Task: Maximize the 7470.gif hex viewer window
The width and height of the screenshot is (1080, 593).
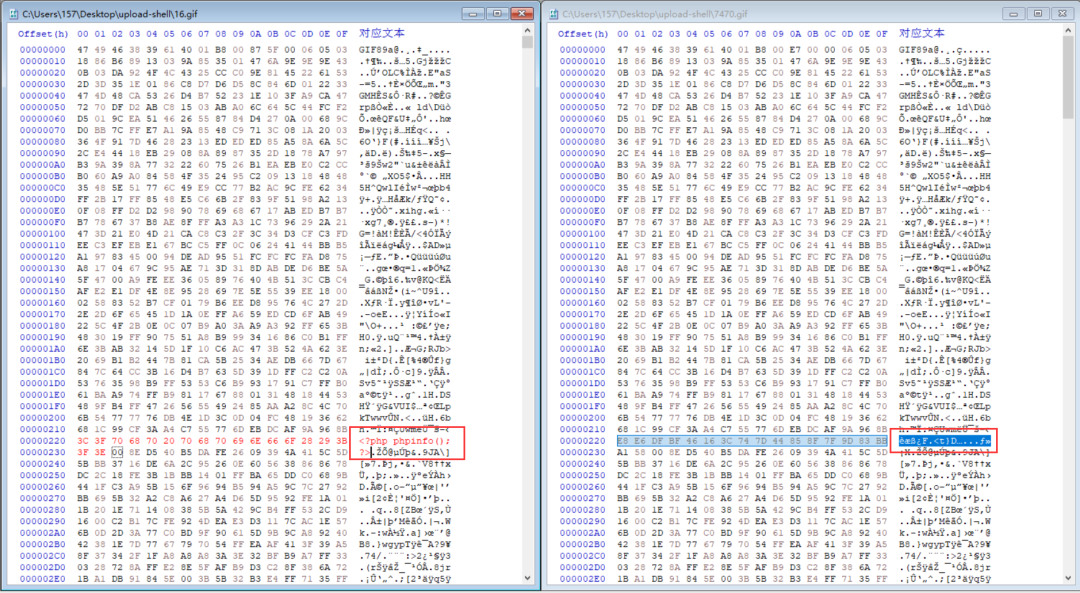Action: (x=1036, y=13)
